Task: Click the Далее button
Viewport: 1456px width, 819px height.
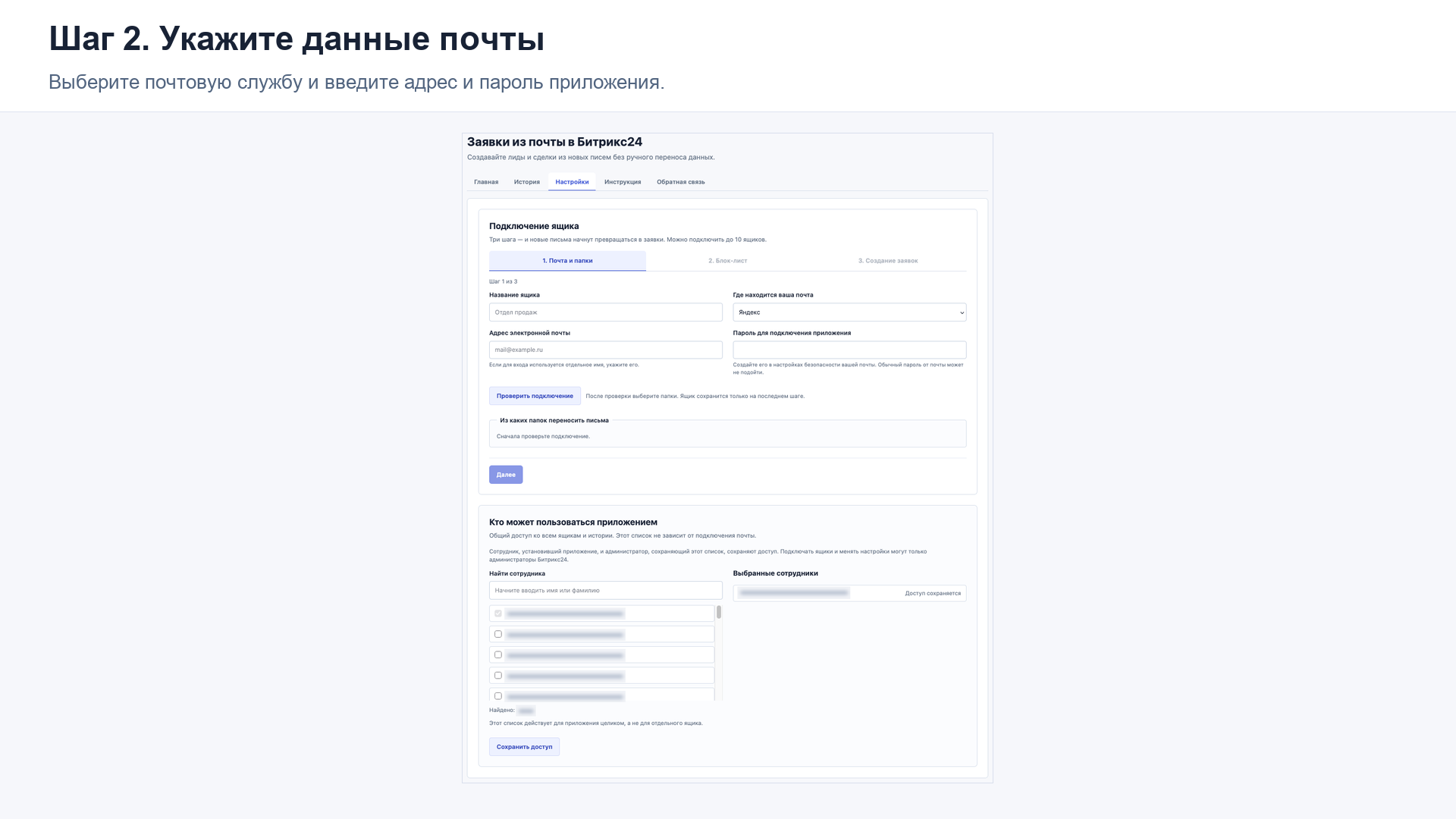Action: [x=506, y=475]
